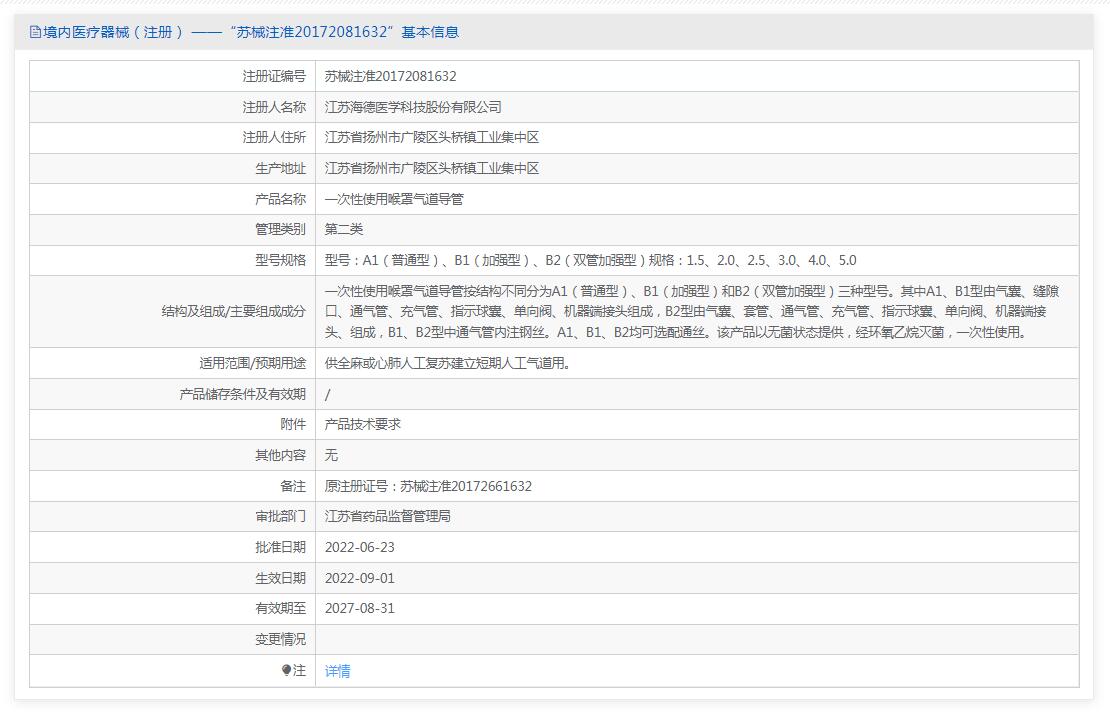Open the 详情 link
The width and height of the screenshot is (1110, 726).
pos(338,671)
